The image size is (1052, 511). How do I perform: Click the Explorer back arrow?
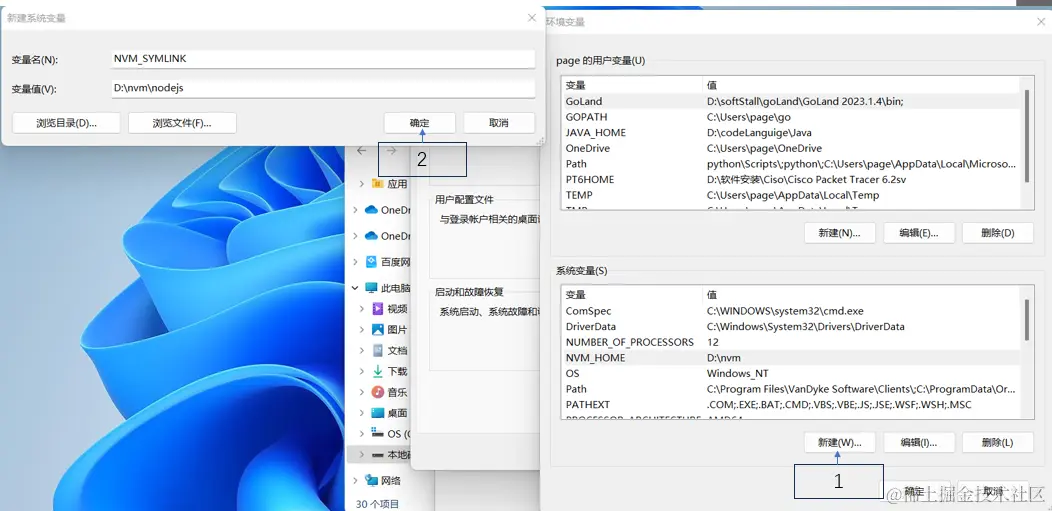point(362,151)
